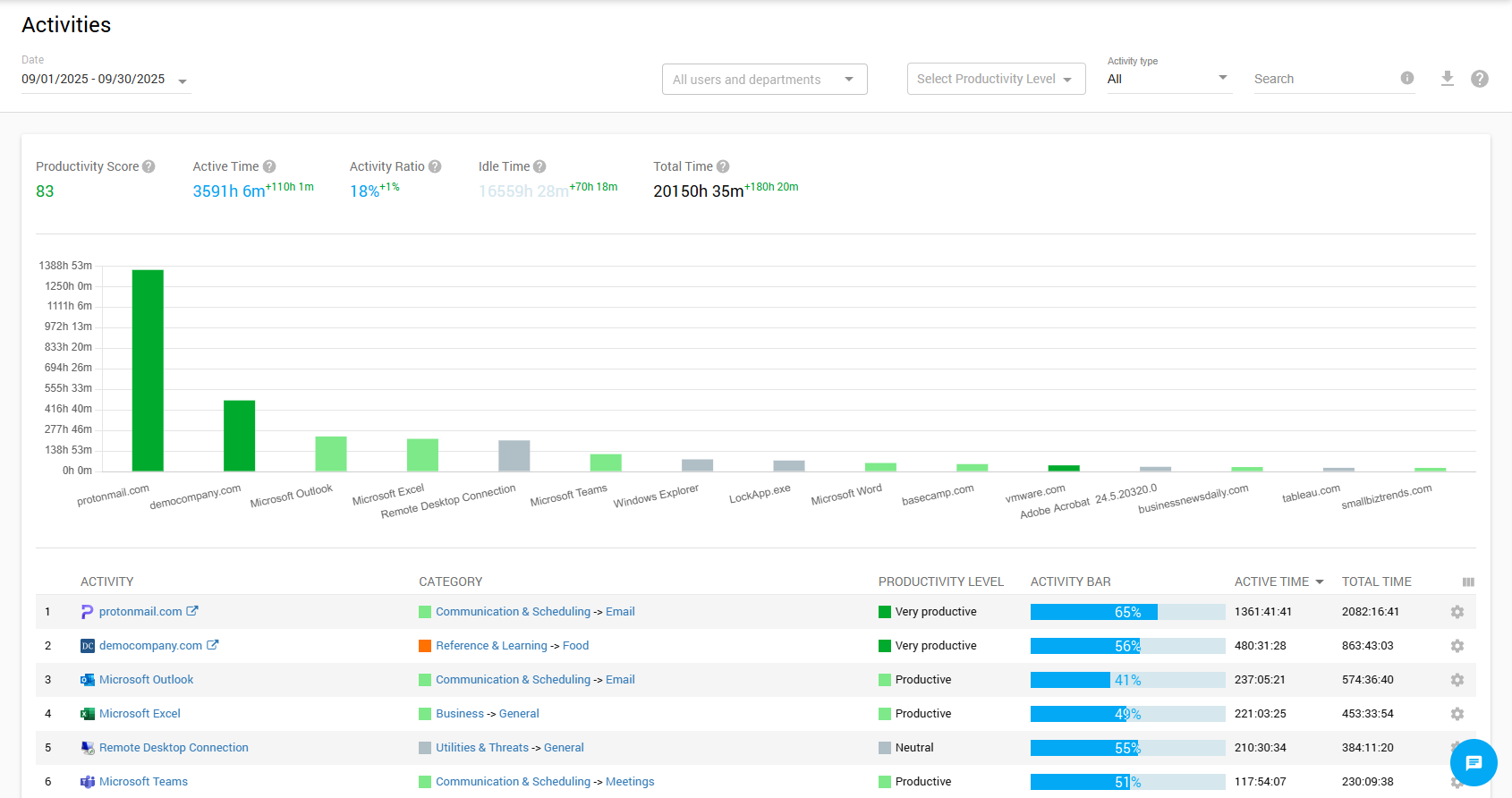Click the column chooser icon in table header
Screen dimensions: 1512x798
(x=1468, y=582)
